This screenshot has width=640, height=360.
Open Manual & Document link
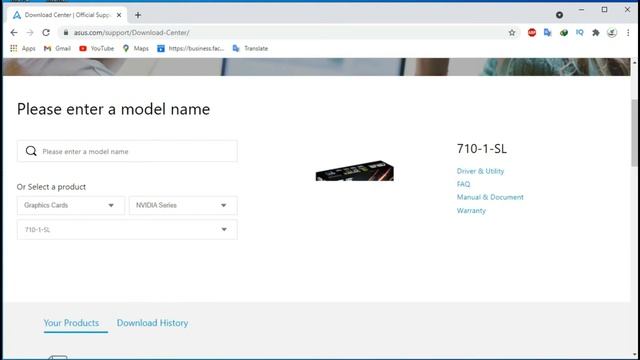(x=490, y=197)
